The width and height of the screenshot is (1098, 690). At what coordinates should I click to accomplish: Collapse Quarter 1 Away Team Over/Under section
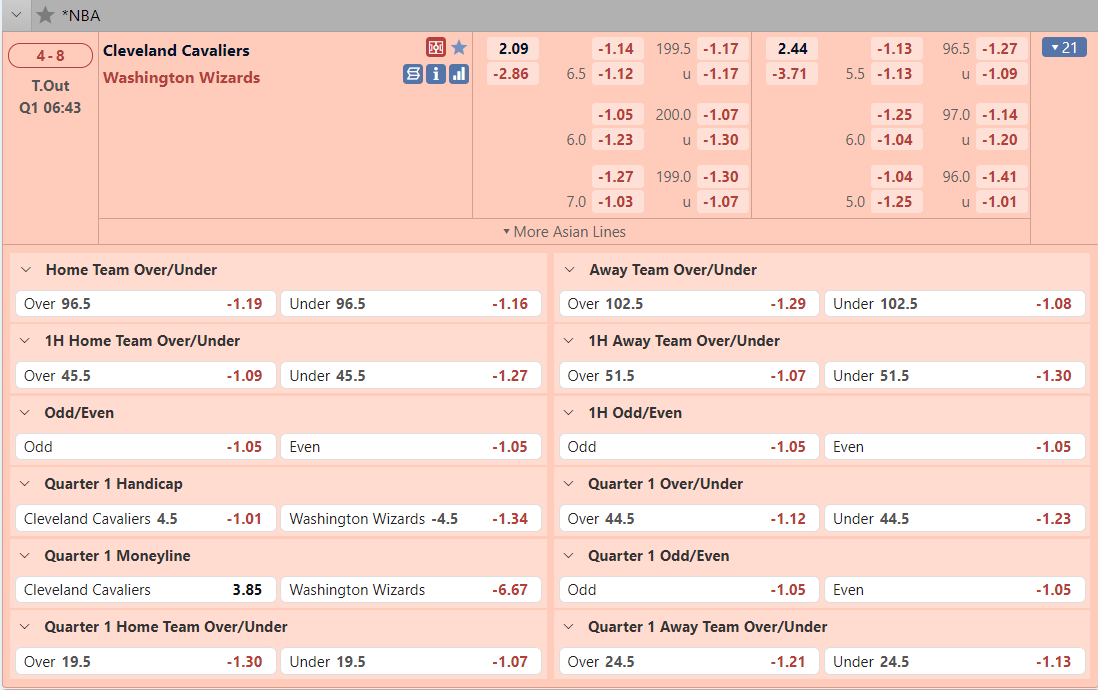[x=569, y=627]
